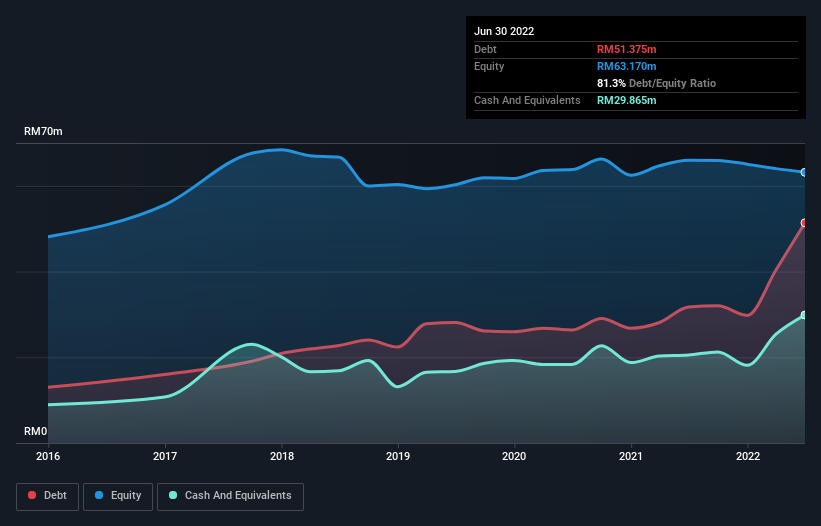821x526 pixels.
Task: Click the Equity data point at Jun 2022
Action: 804,172
